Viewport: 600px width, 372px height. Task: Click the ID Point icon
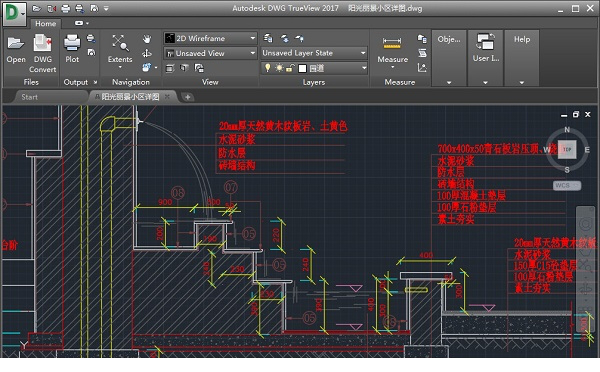(422, 68)
